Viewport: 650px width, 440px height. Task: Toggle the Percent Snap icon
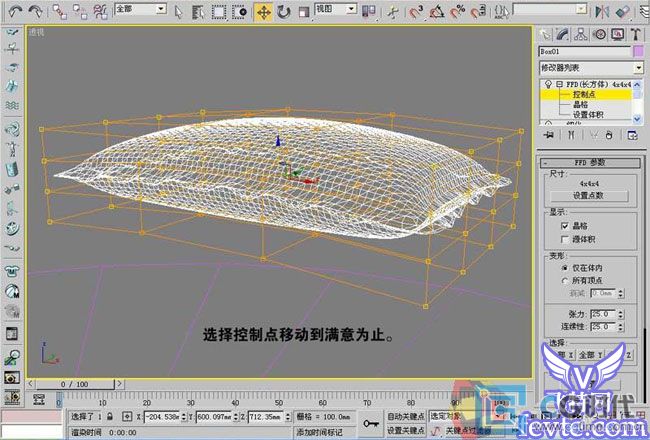point(457,12)
